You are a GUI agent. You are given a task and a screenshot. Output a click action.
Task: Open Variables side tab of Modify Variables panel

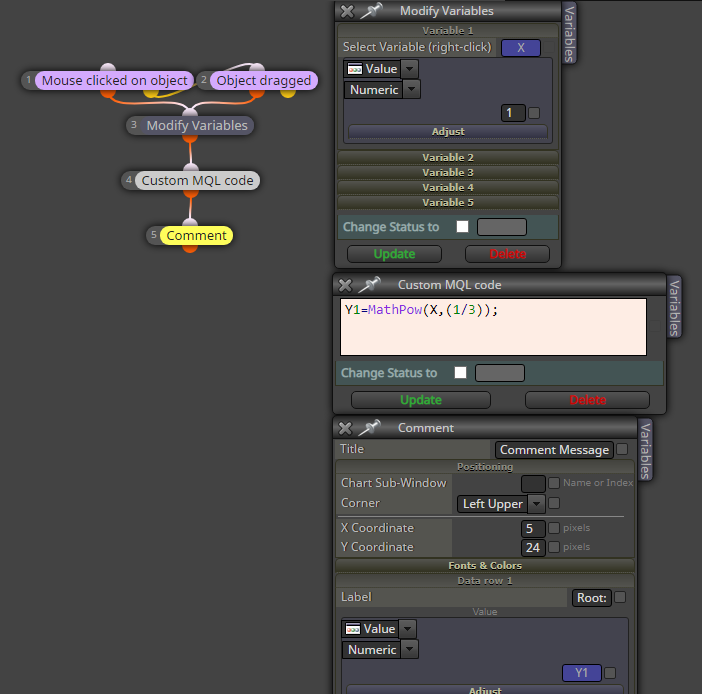(569, 34)
